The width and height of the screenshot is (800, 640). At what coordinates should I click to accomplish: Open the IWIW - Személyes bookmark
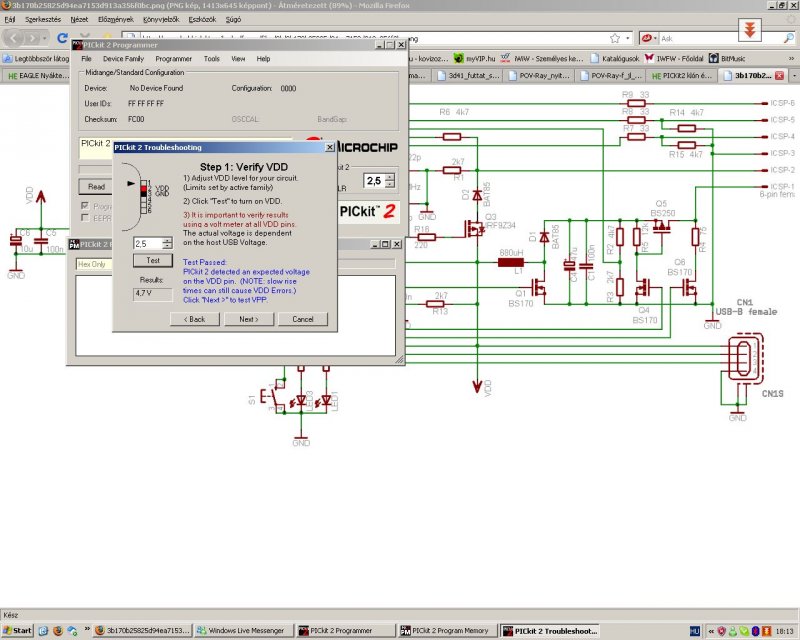(542, 59)
